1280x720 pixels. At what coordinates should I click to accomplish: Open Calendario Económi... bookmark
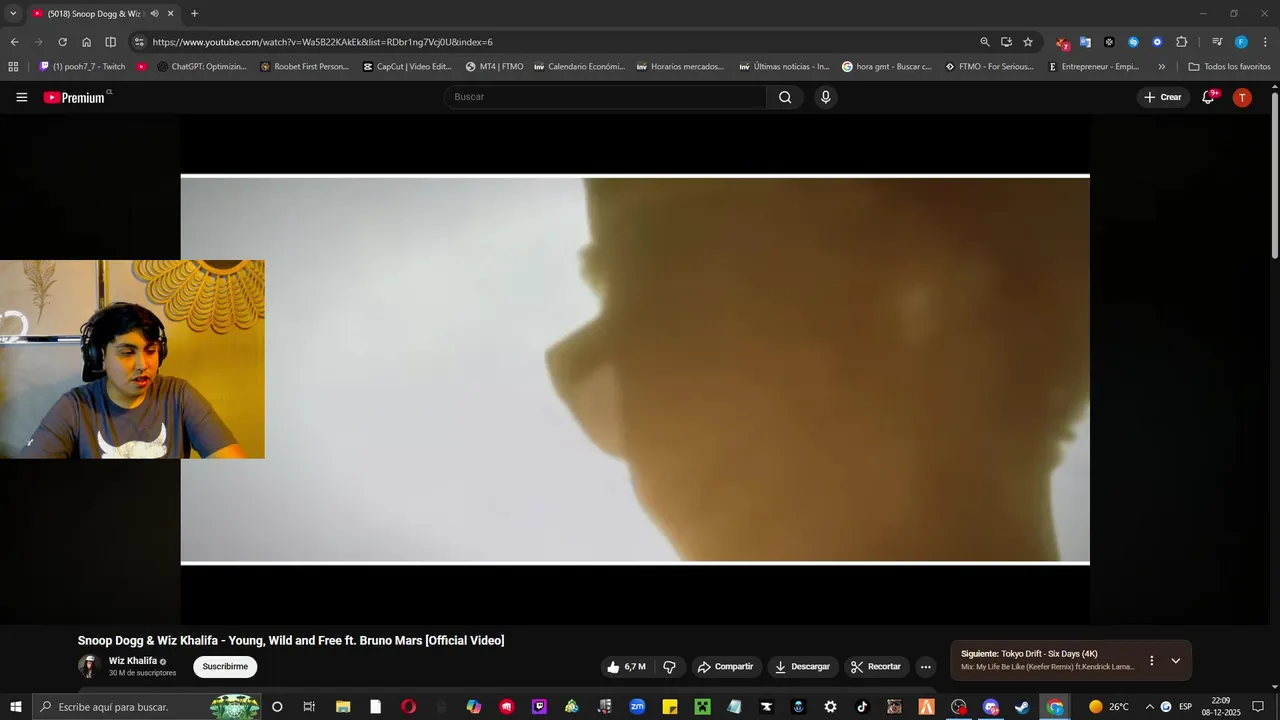pos(579,67)
